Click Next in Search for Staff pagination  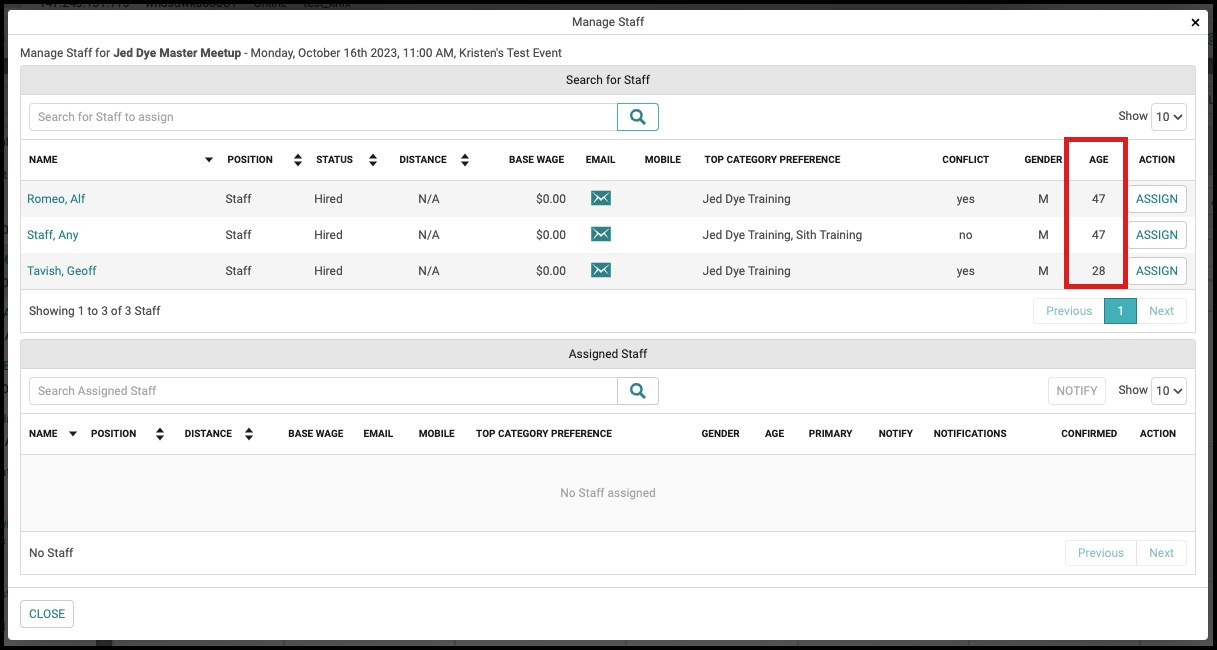[x=1161, y=311]
